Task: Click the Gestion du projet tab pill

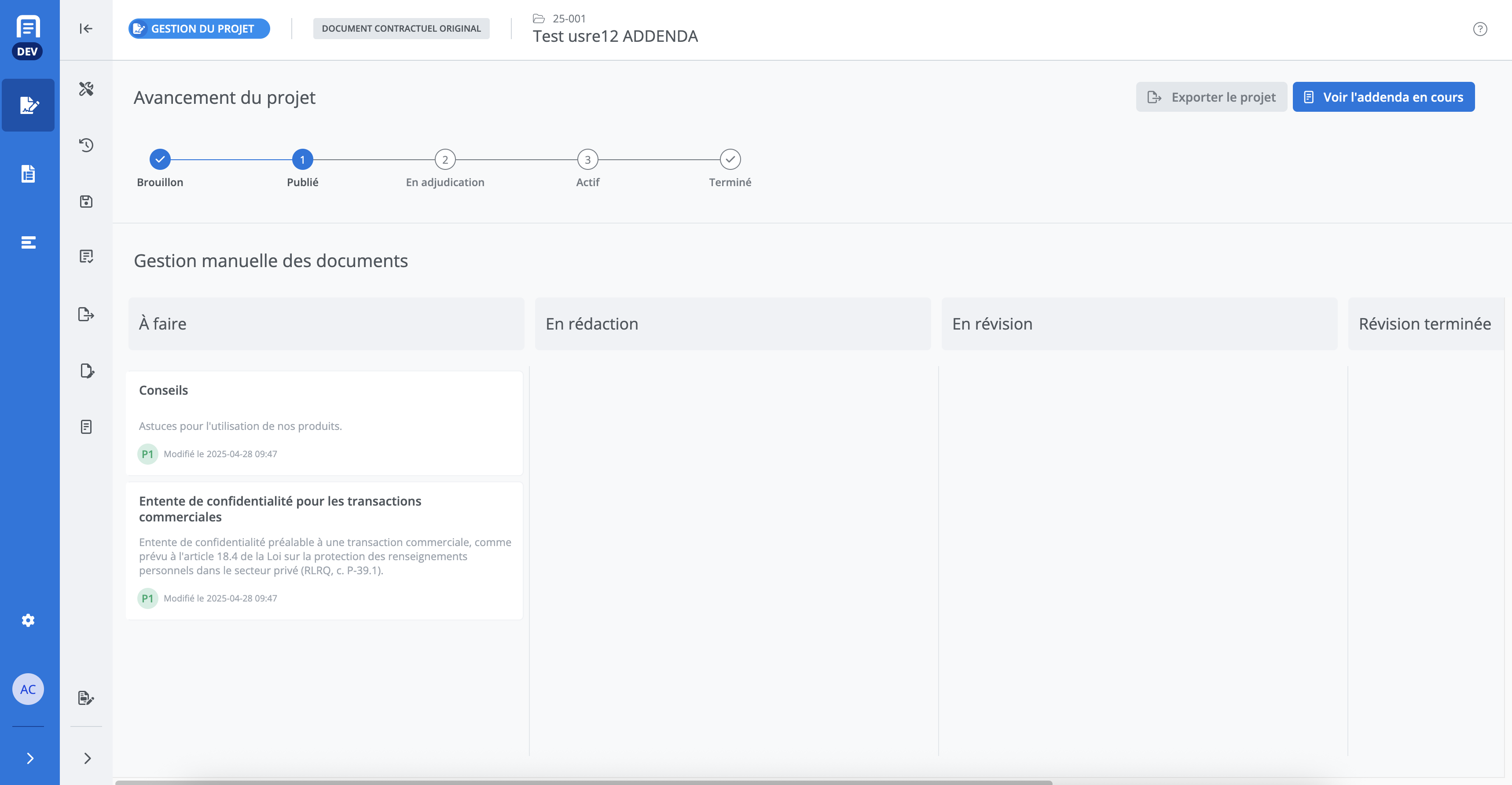Action: click(x=199, y=29)
